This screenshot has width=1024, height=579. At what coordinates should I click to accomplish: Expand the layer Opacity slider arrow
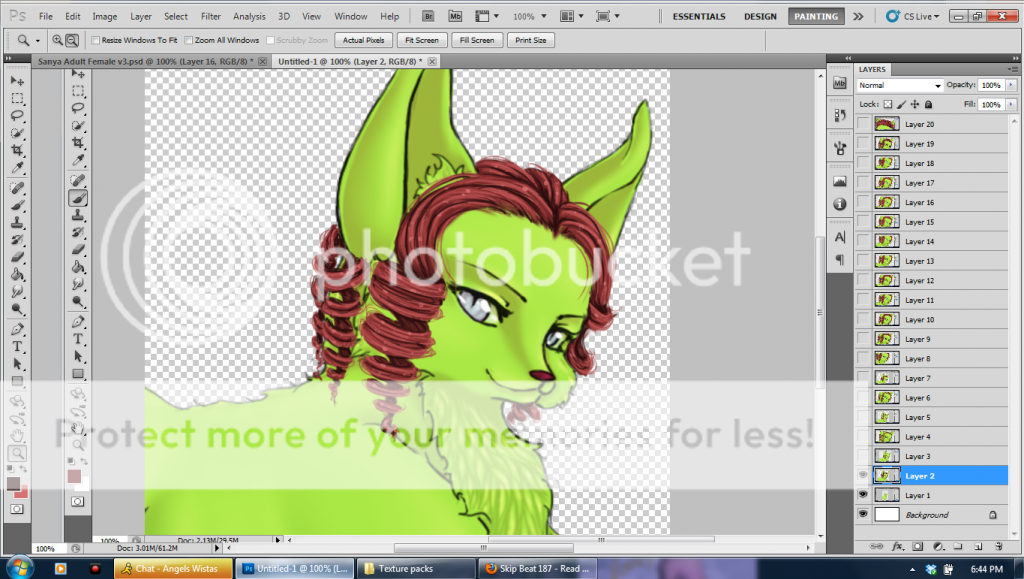coord(1013,85)
